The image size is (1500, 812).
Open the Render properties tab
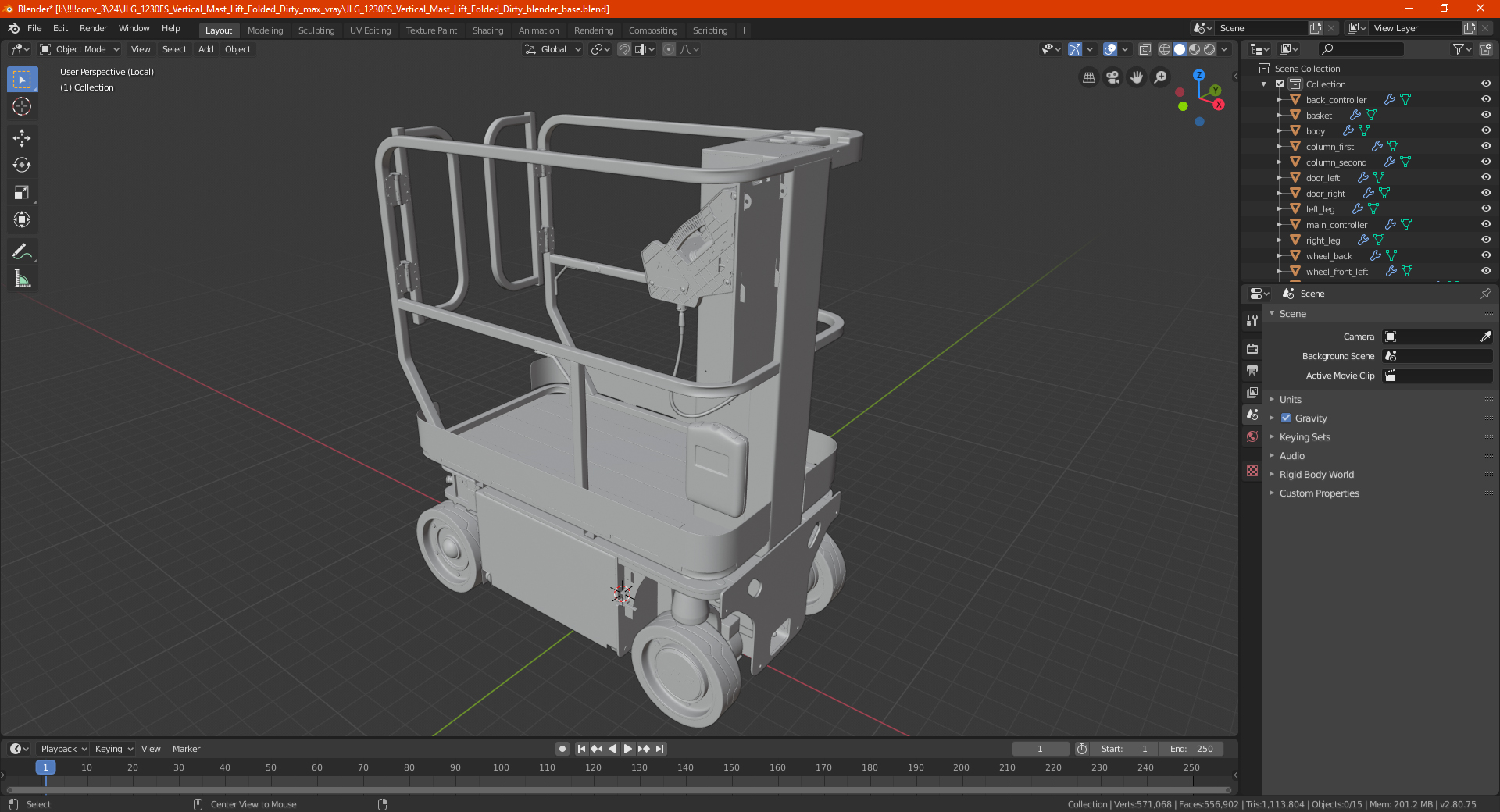1252,348
